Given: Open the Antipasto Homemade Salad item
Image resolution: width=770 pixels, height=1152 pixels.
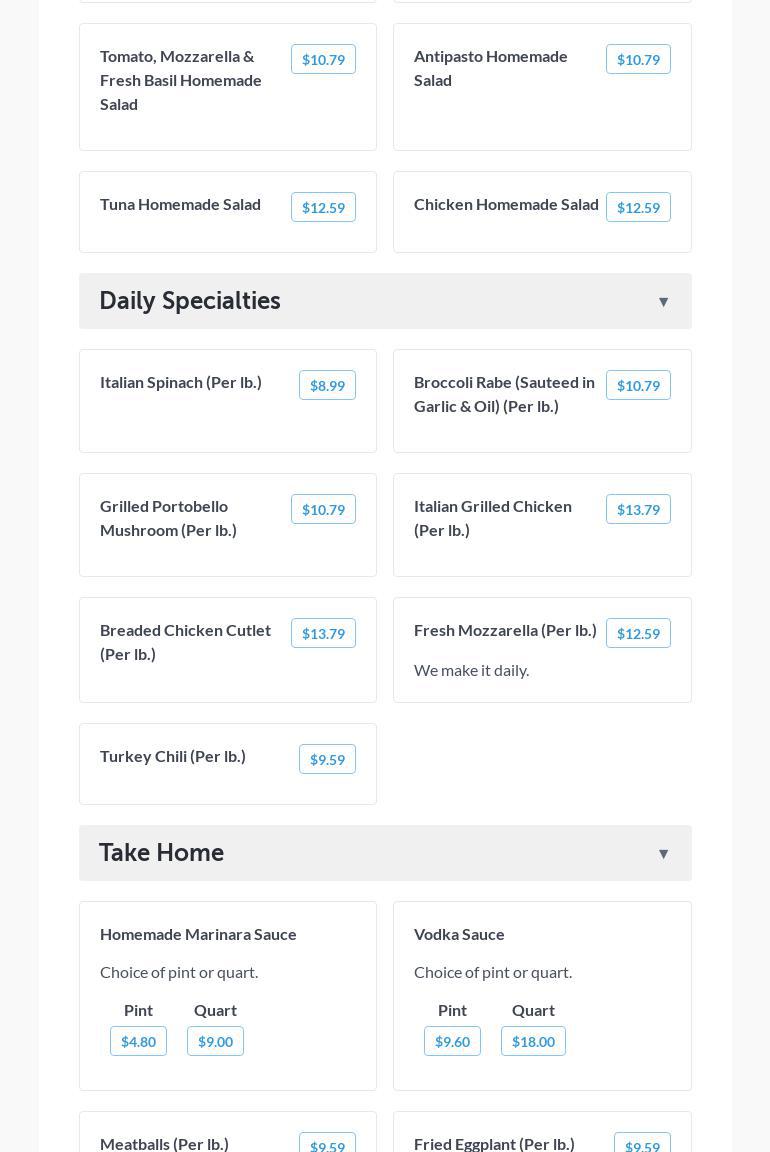Looking at the screenshot, I should coord(491,68).
